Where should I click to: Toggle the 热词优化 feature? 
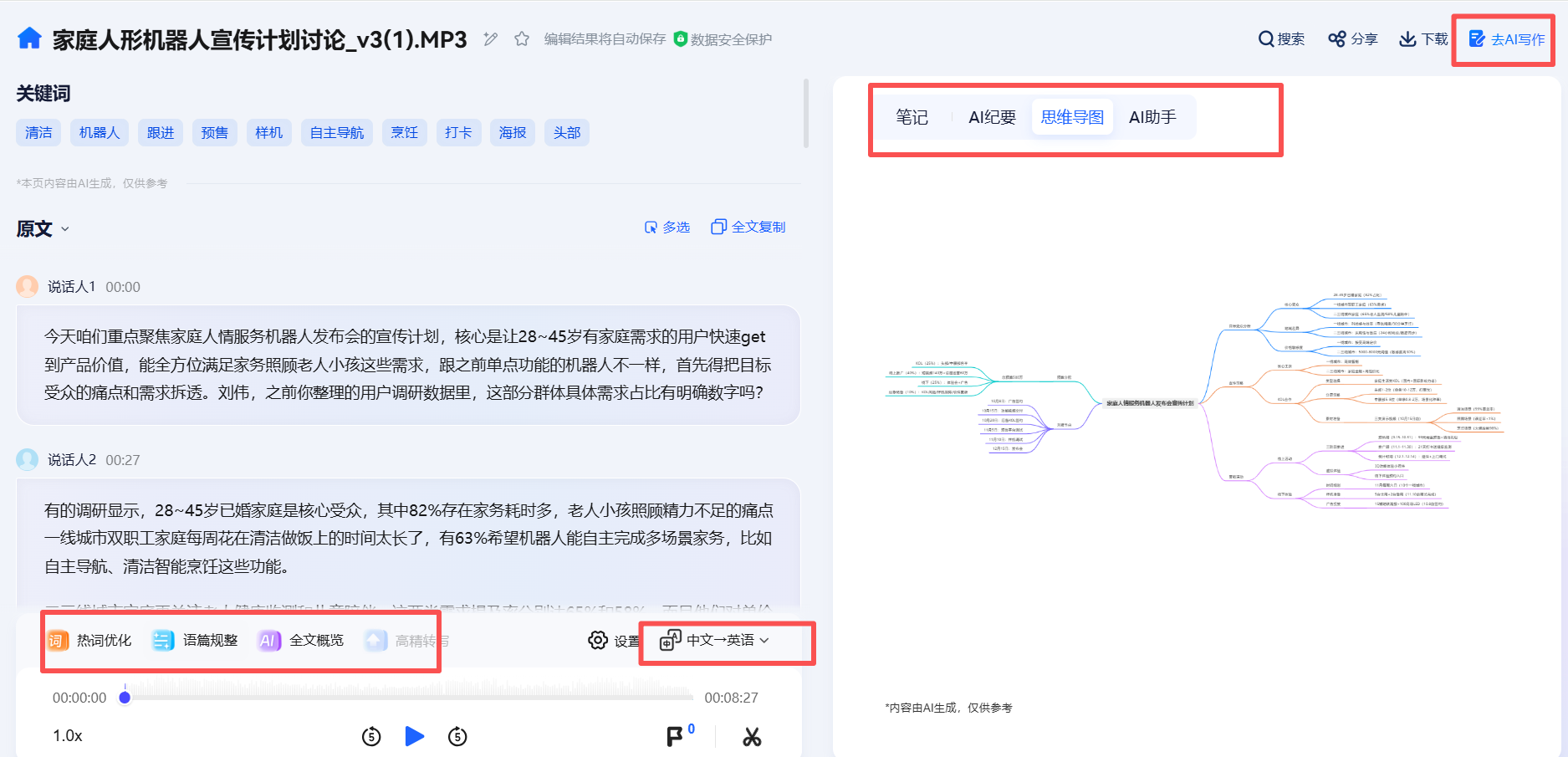[89, 641]
